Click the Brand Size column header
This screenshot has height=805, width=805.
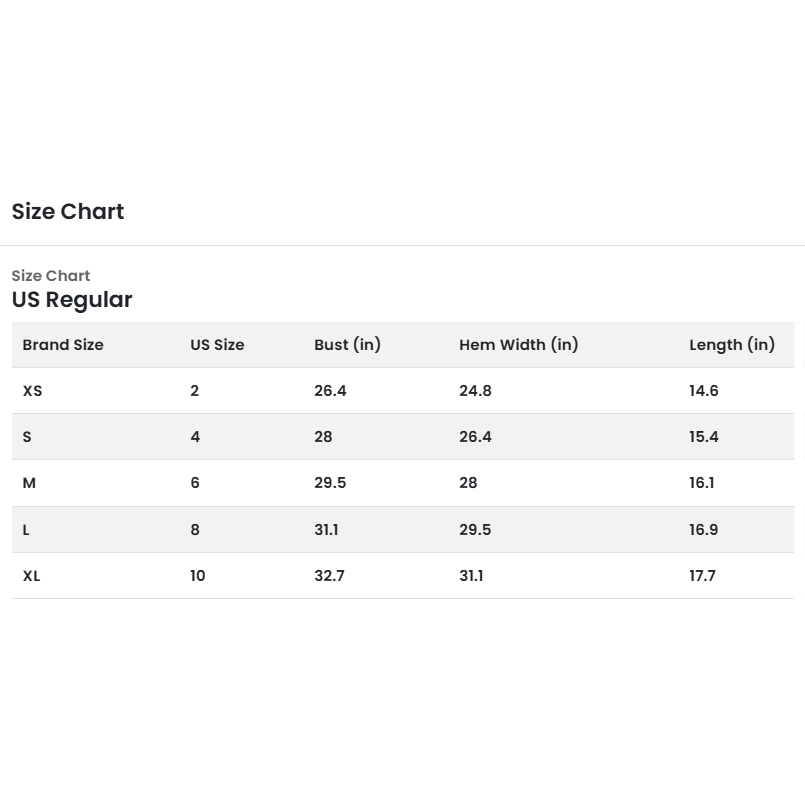[63, 345]
